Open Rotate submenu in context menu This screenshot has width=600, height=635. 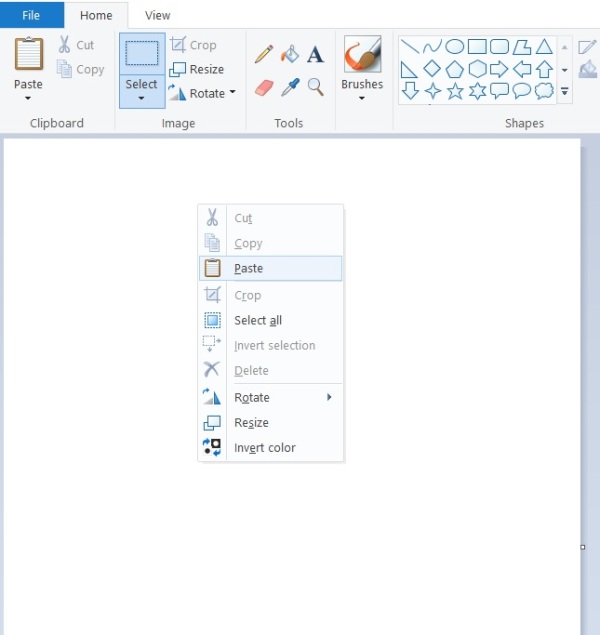coord(270,397)
